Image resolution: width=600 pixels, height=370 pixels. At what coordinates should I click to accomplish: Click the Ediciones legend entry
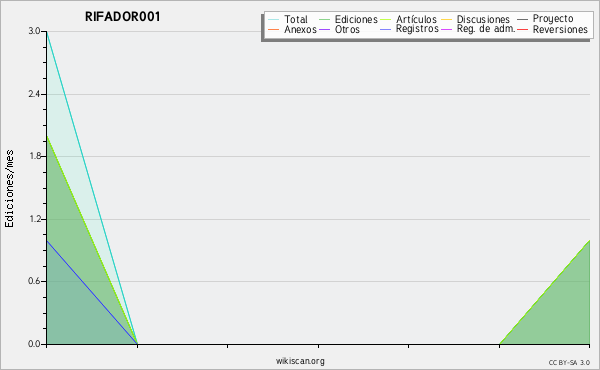pos(348,19)
